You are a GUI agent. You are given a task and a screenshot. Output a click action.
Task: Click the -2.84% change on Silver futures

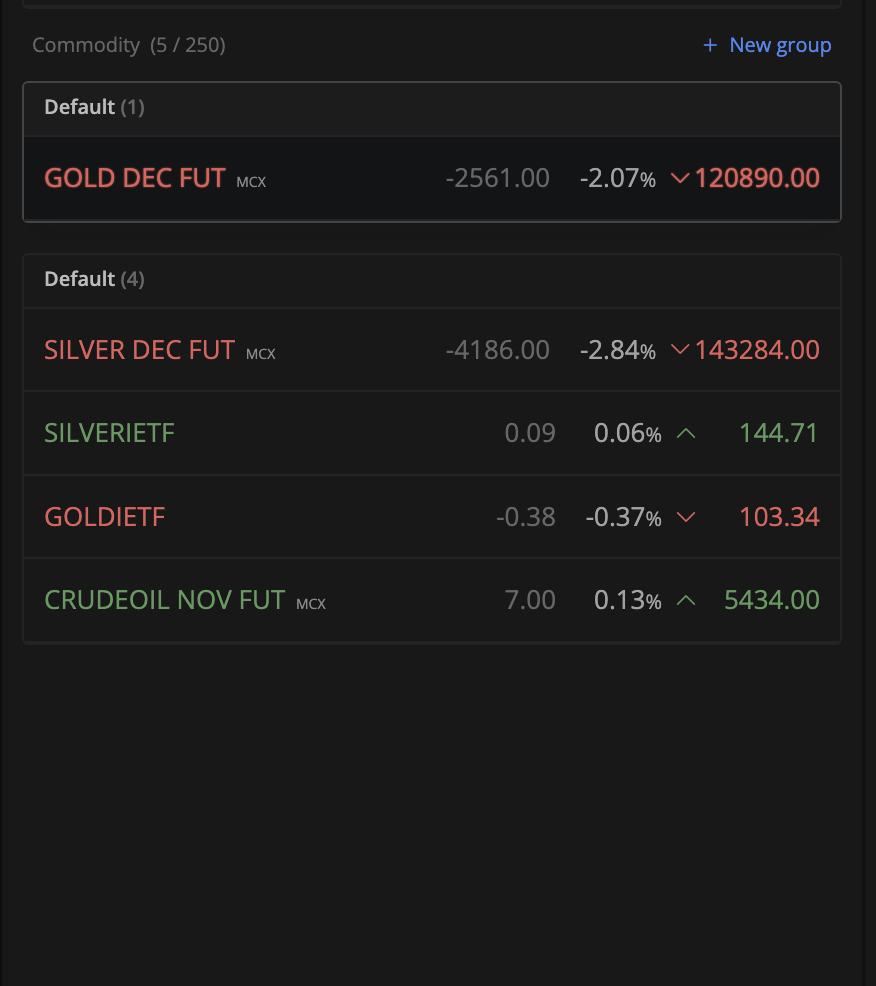click(617, 350)
